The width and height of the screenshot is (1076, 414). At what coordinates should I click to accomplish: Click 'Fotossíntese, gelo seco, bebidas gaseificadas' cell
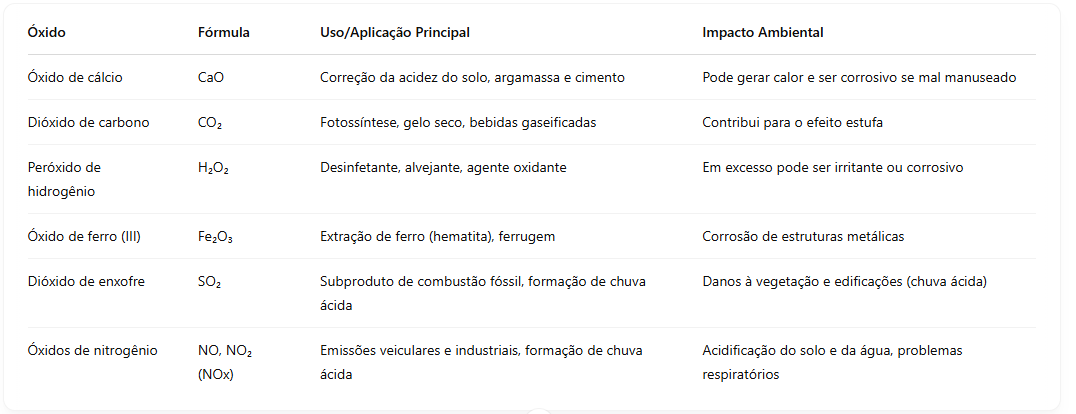pyautogui.click(x=458, y=122)
